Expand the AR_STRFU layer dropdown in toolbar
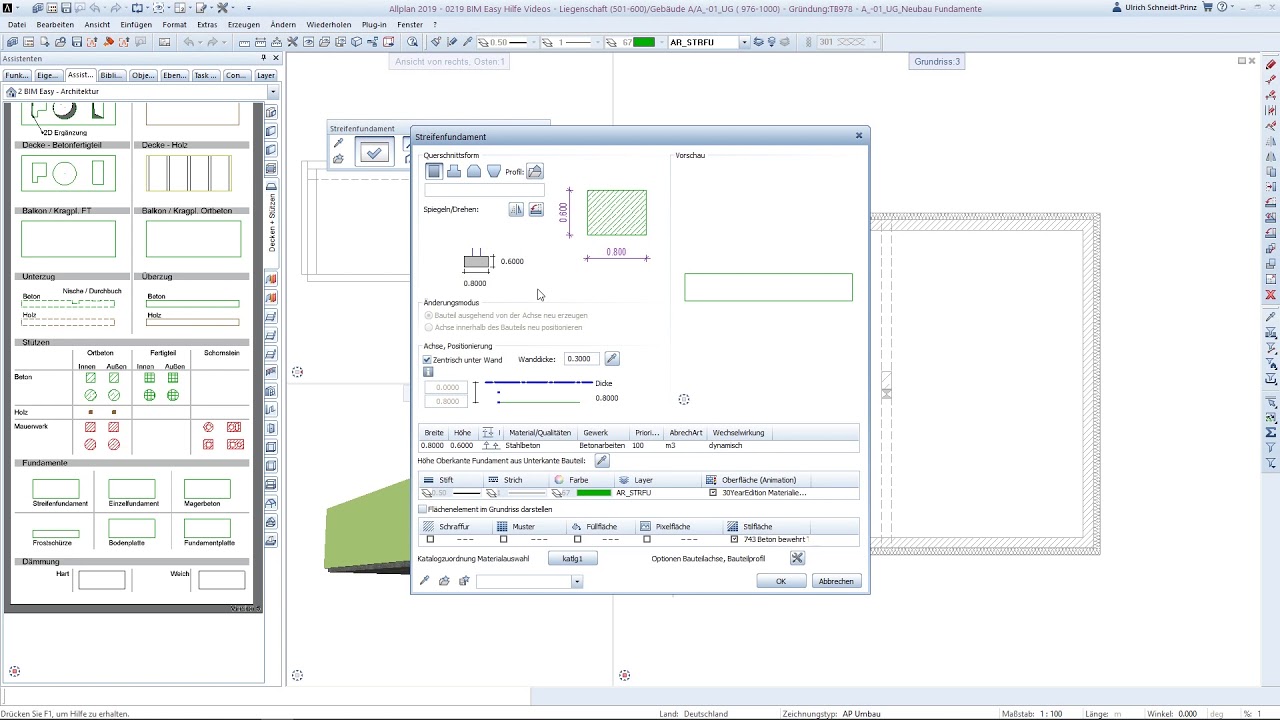Viewport: 1280px width, 720px height. coord(744,43)
